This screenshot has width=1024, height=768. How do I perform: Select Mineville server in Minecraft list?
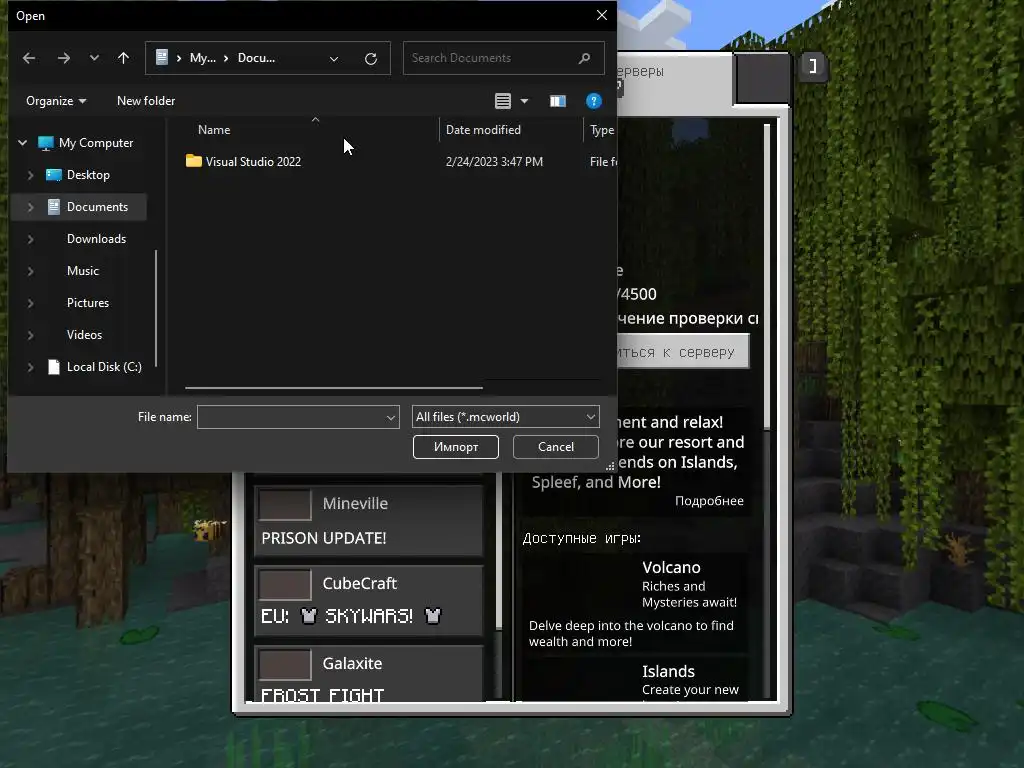click(x=368, y=520)
